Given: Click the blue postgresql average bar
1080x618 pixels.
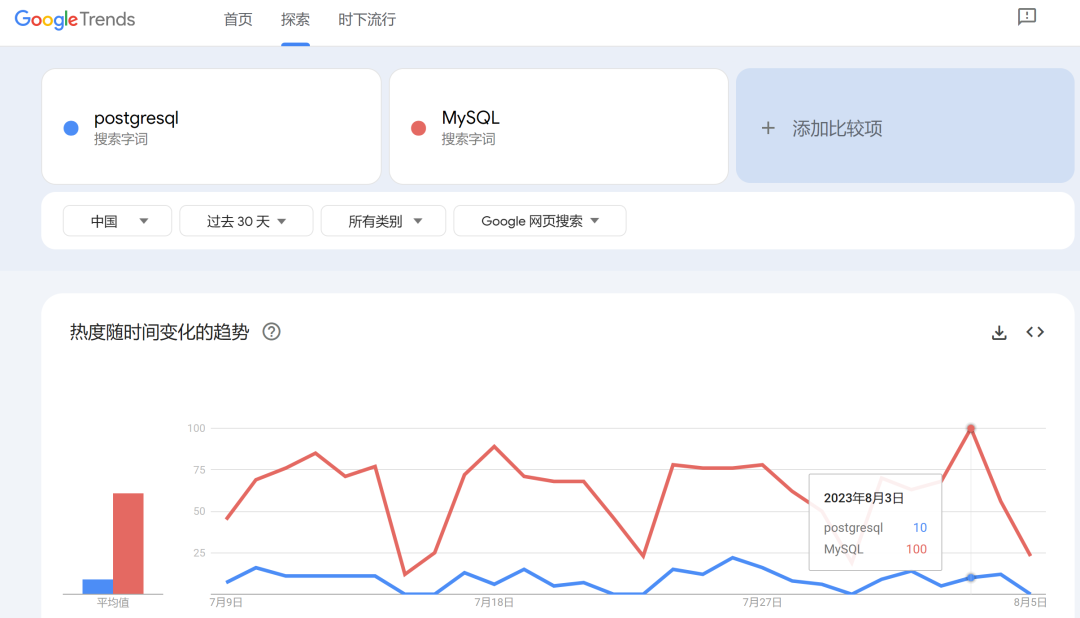Looking at the screenshot, I should coord(98,586).
